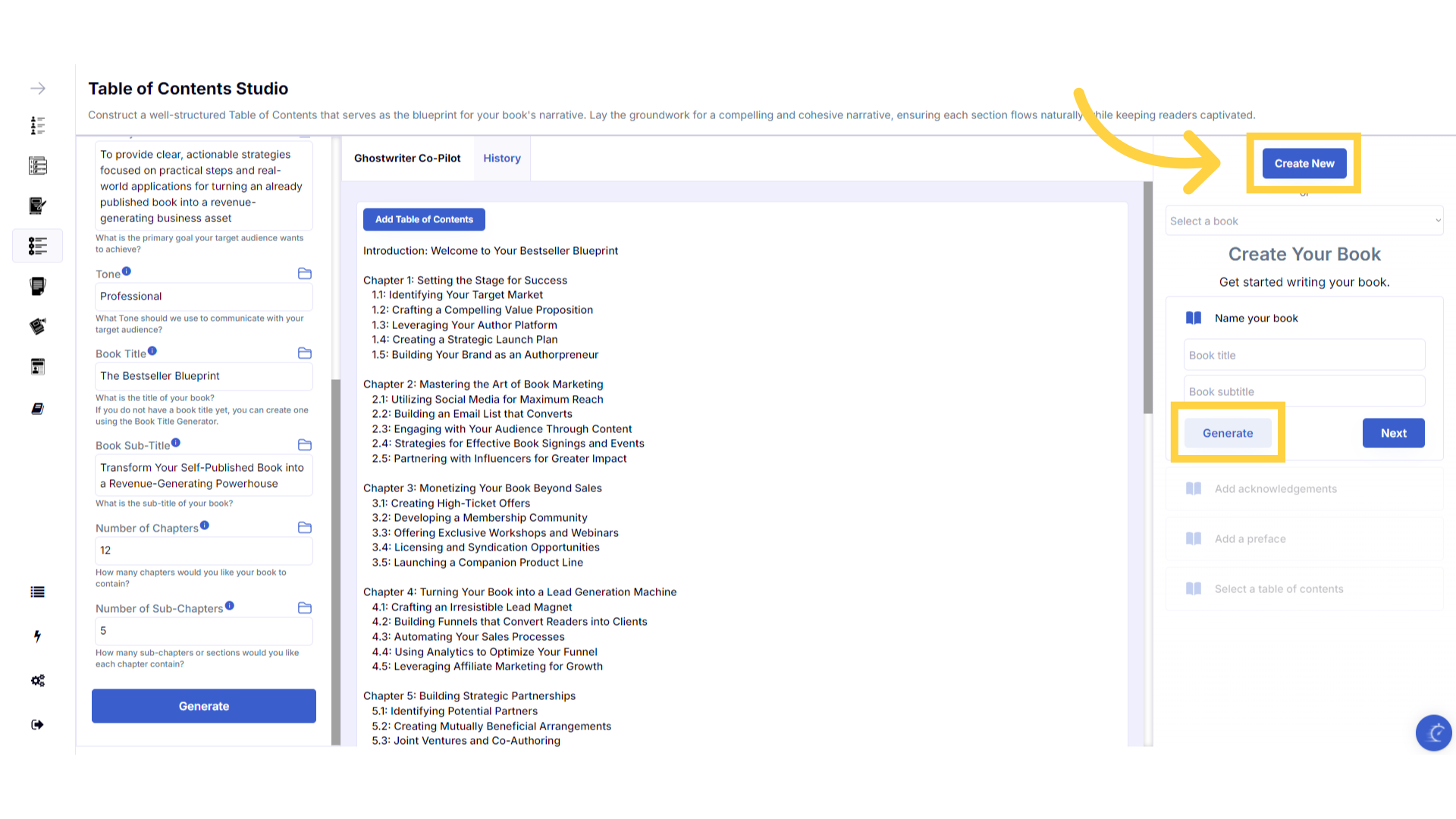Click the Create New button
1456x819 pixels.
(1304, 164)
